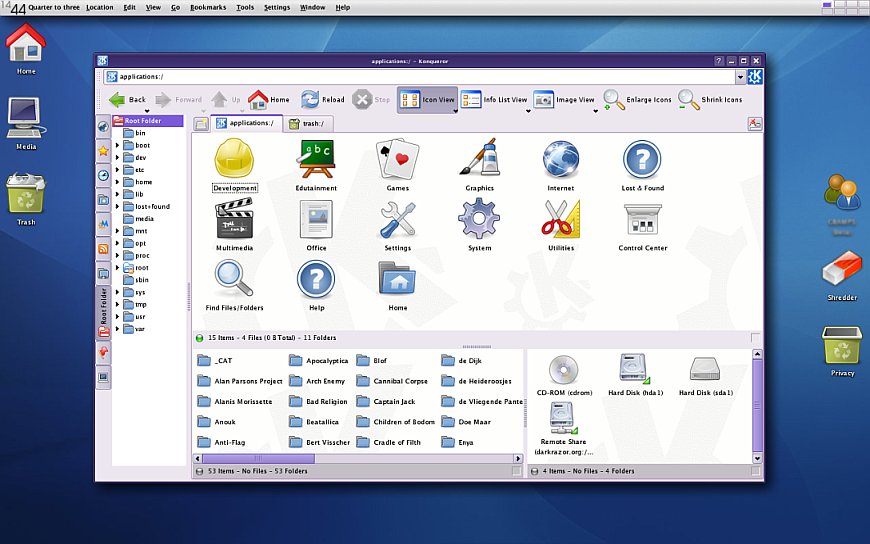Open the Privacy bin desktop icon

842,344
